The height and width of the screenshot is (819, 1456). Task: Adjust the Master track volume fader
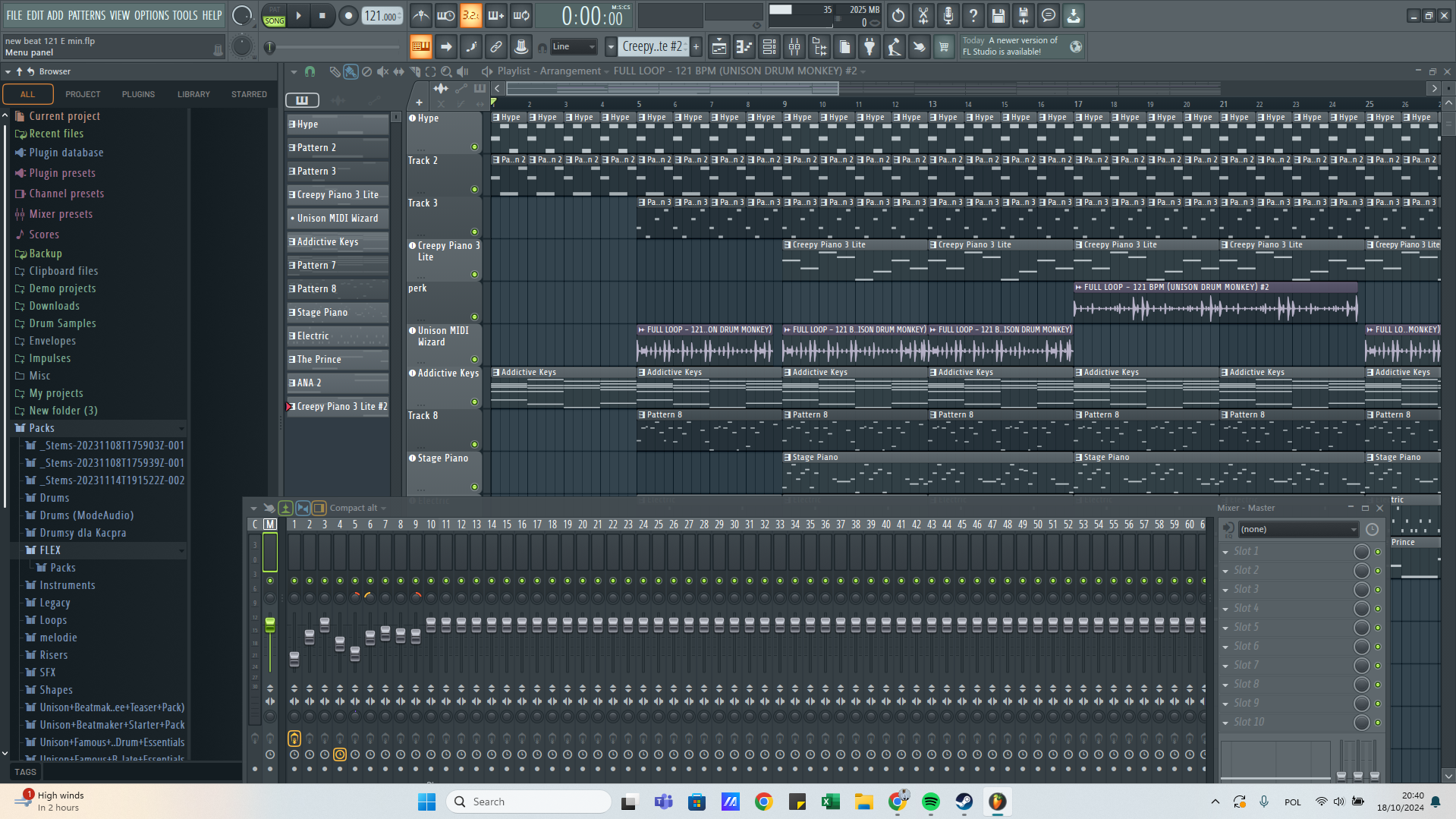coord(270,625)
